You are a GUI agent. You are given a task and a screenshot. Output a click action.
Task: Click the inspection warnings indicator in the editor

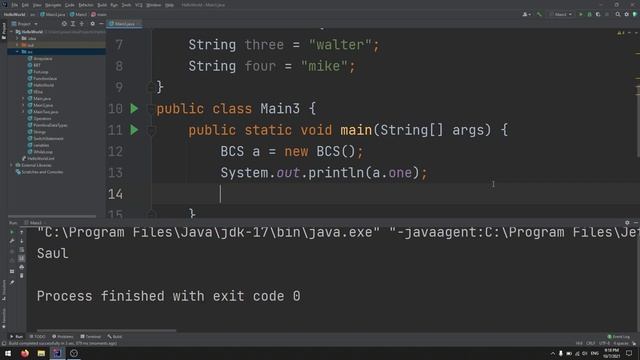(x=621, y=32)
